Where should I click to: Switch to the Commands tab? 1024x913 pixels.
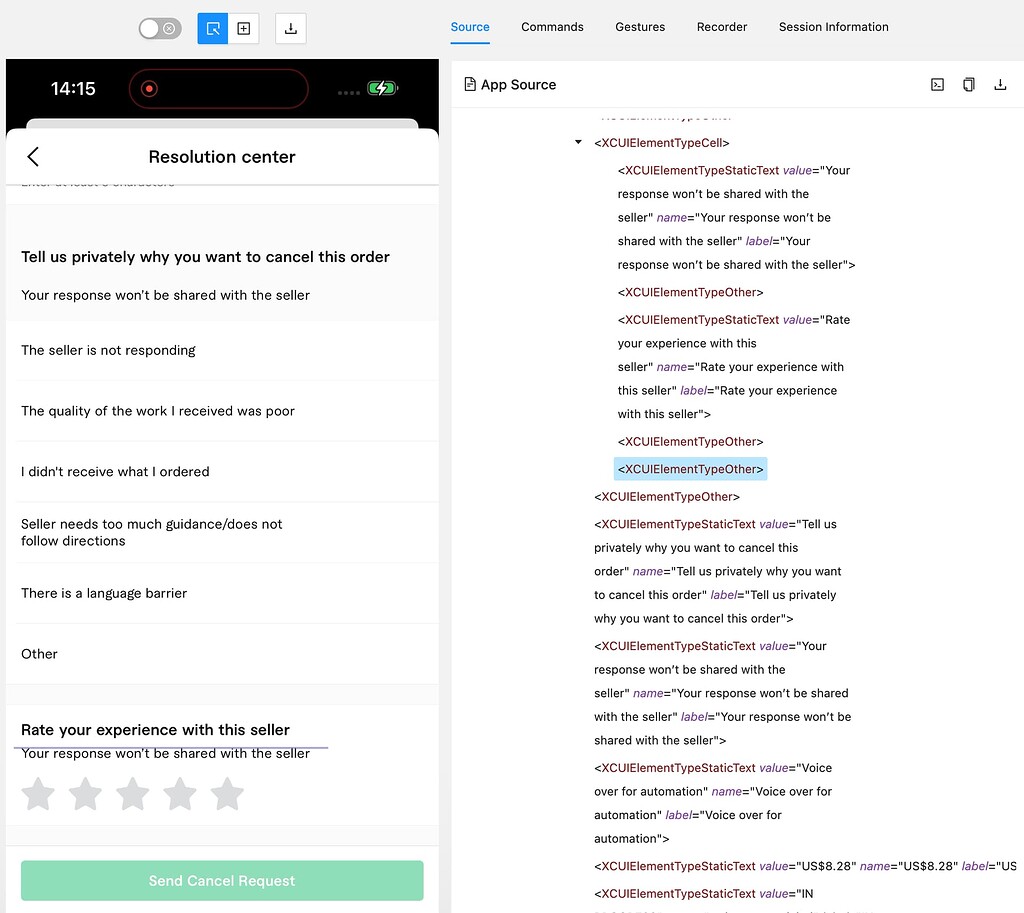[552, 27]
